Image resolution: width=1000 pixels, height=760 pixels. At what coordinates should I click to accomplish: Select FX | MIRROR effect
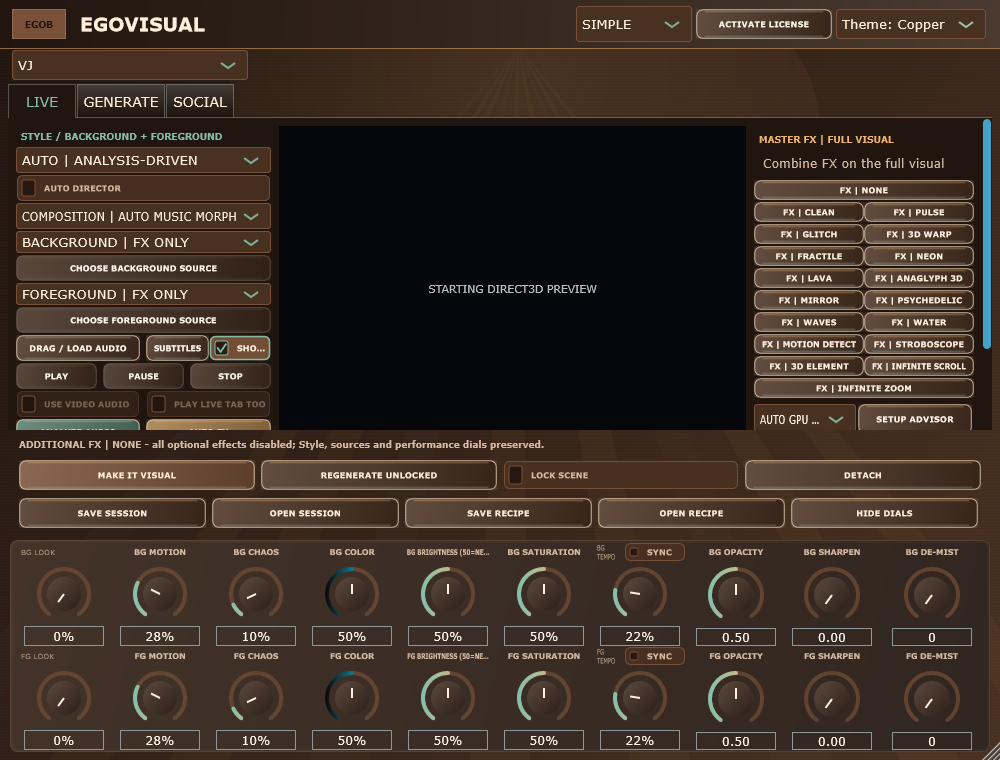click(x=809, y=300)
